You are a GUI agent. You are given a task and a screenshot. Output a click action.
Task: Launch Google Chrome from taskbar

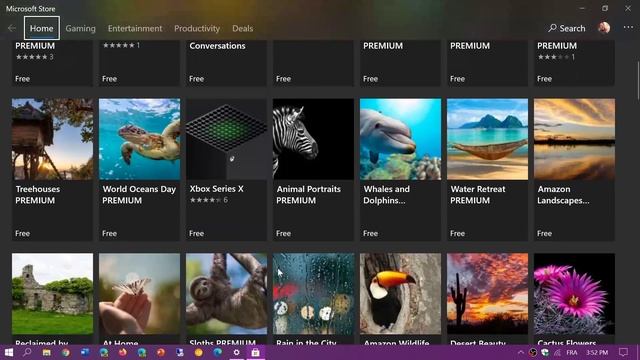coord(66,352)
